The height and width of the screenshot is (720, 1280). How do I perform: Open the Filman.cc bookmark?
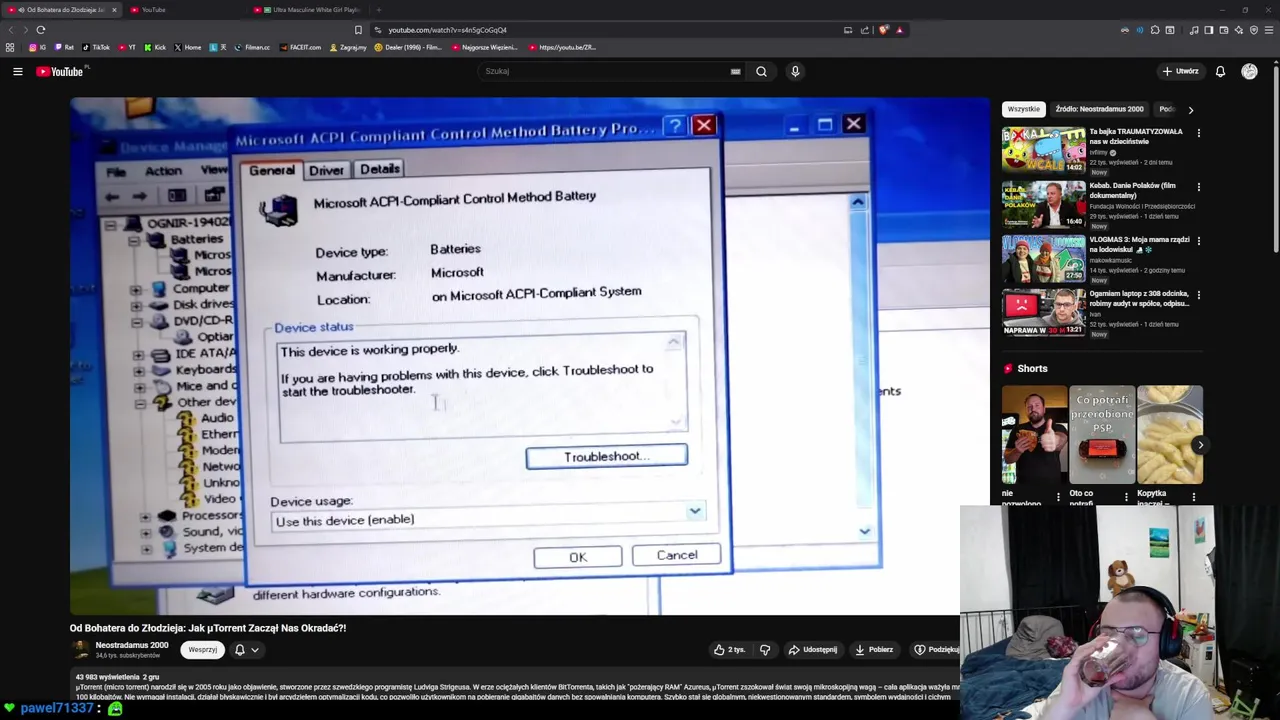point(252,47)
